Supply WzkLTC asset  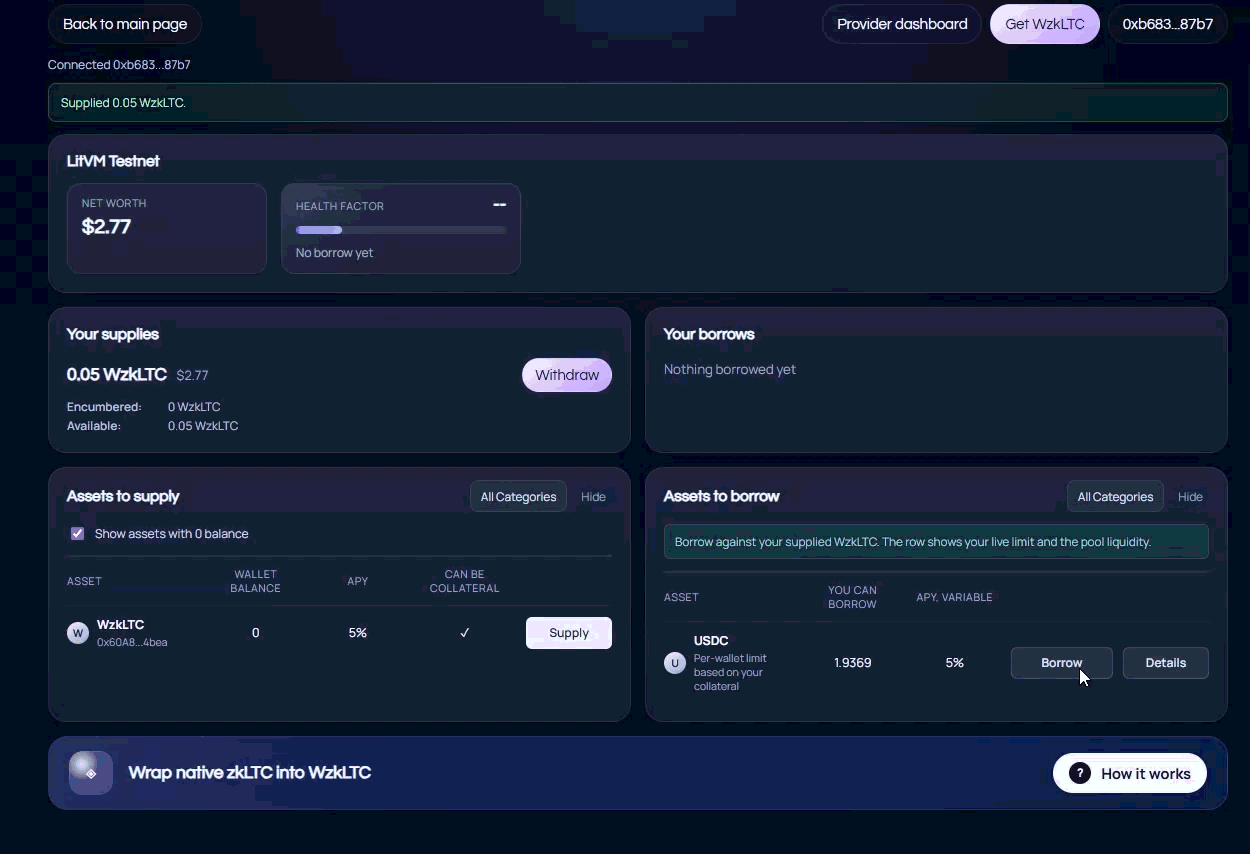point(568,633)
